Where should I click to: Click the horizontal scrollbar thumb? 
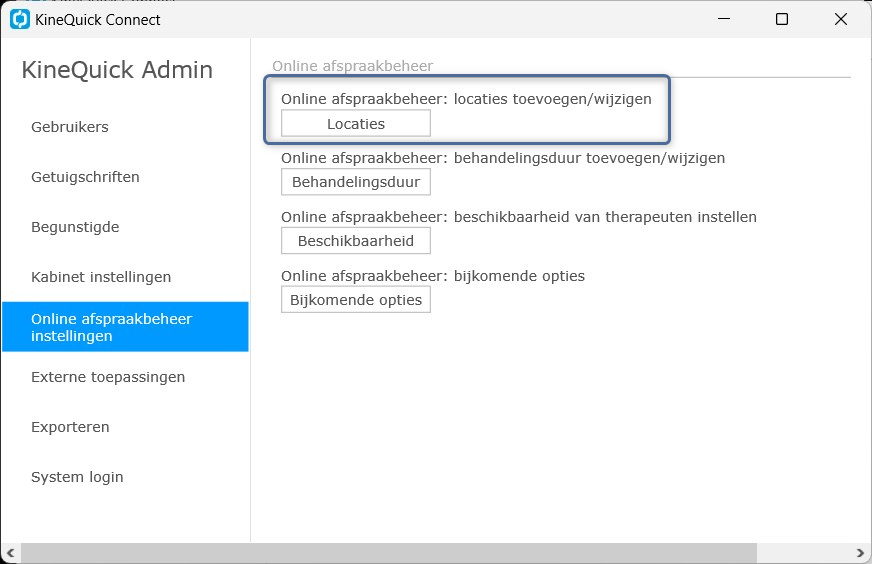coord(389,553)
